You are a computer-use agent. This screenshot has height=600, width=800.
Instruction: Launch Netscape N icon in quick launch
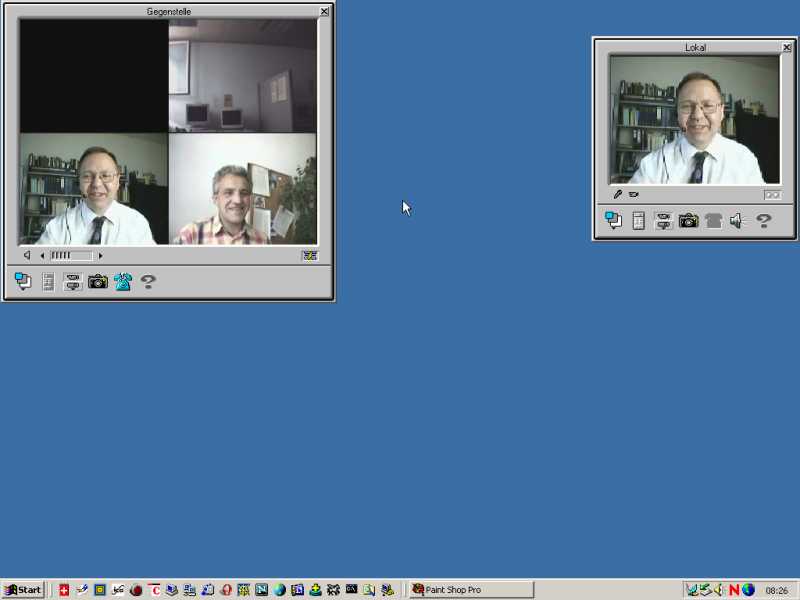(x=261, y=590)
